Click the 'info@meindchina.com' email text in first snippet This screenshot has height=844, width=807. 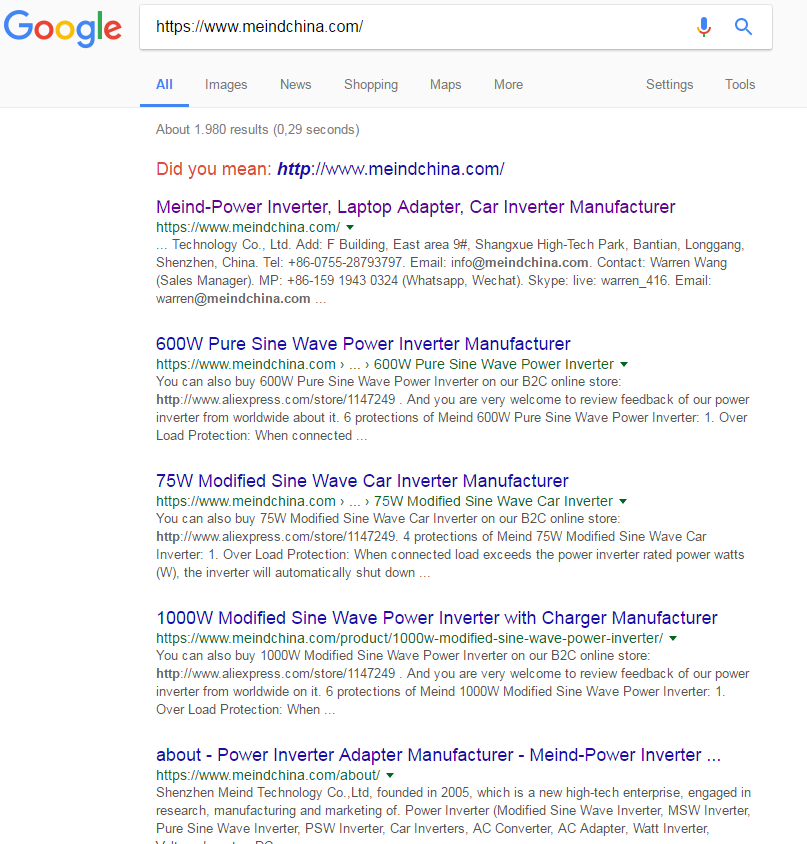tap(519, 263)
